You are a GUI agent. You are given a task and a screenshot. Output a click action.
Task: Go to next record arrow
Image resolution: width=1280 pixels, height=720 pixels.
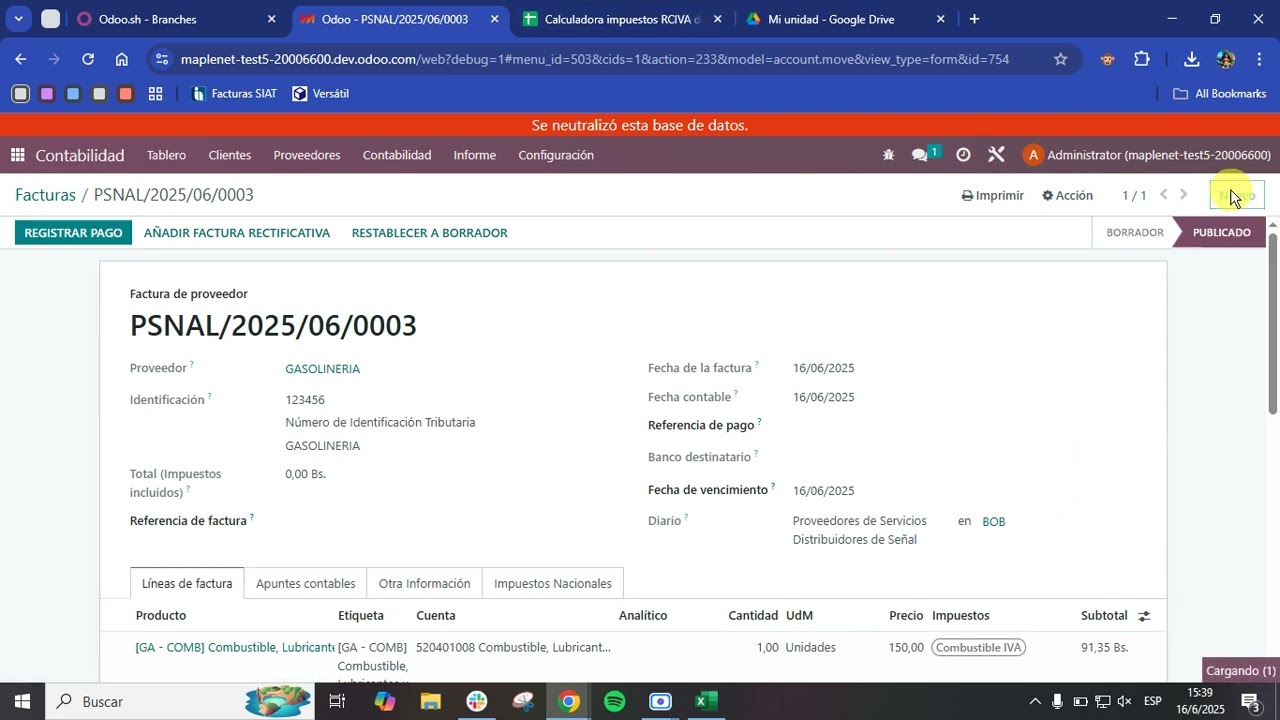[1184, 195]
